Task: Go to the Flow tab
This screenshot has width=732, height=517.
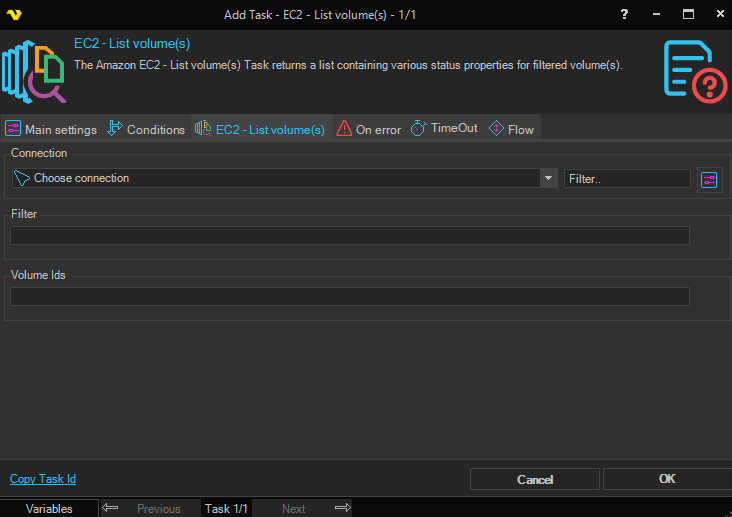Action: (511, 129)
